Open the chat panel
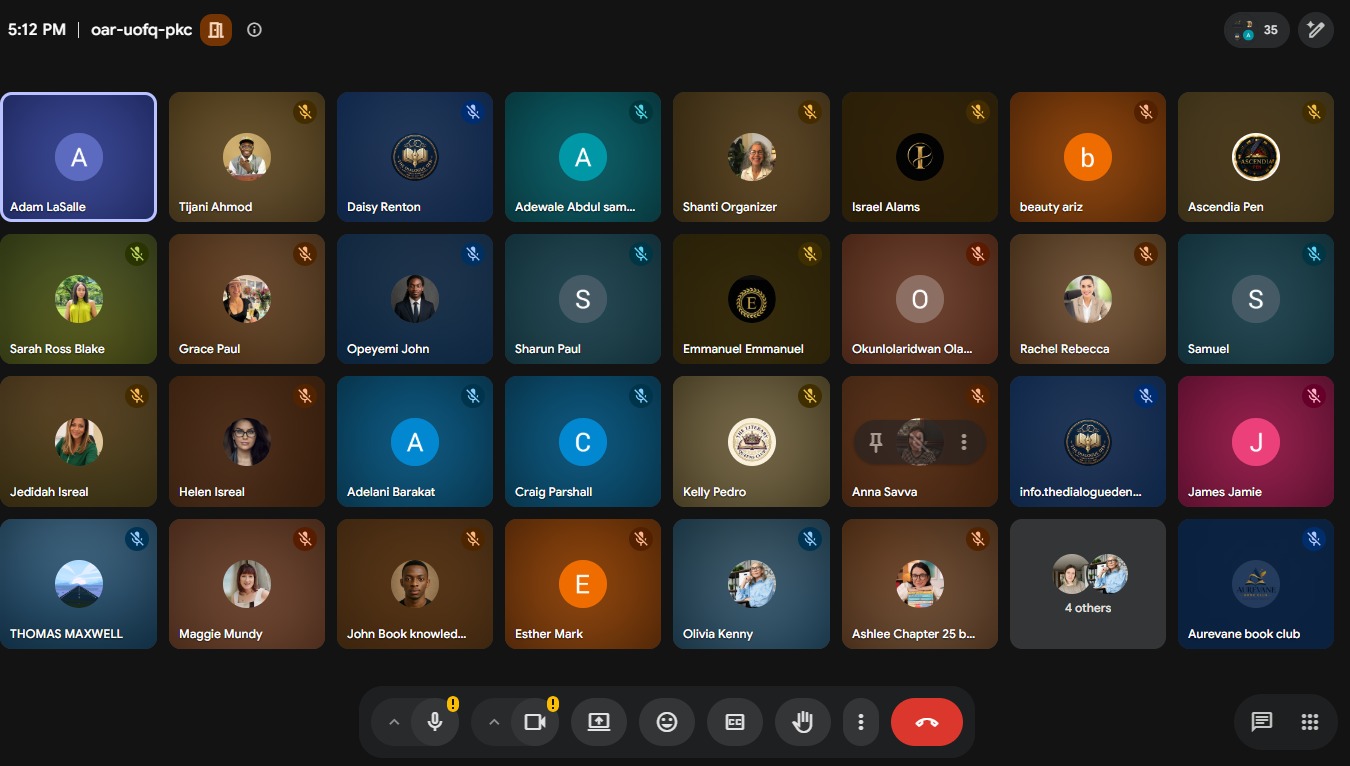The image size is (1350, 766). pos(1262,722)
